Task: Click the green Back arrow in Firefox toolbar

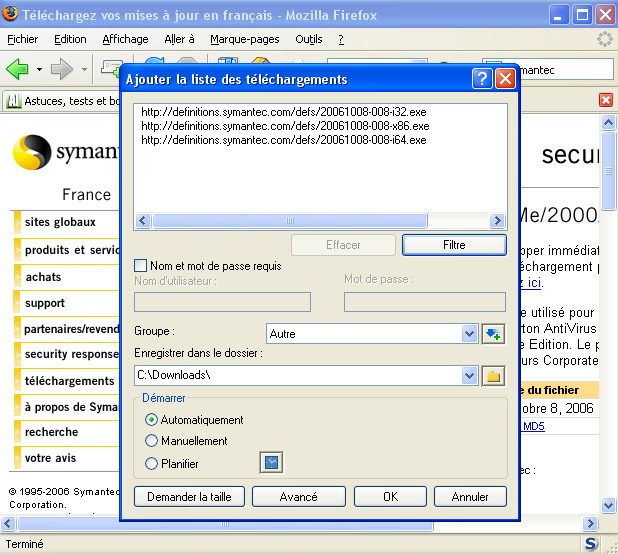Action: [17, 69]
